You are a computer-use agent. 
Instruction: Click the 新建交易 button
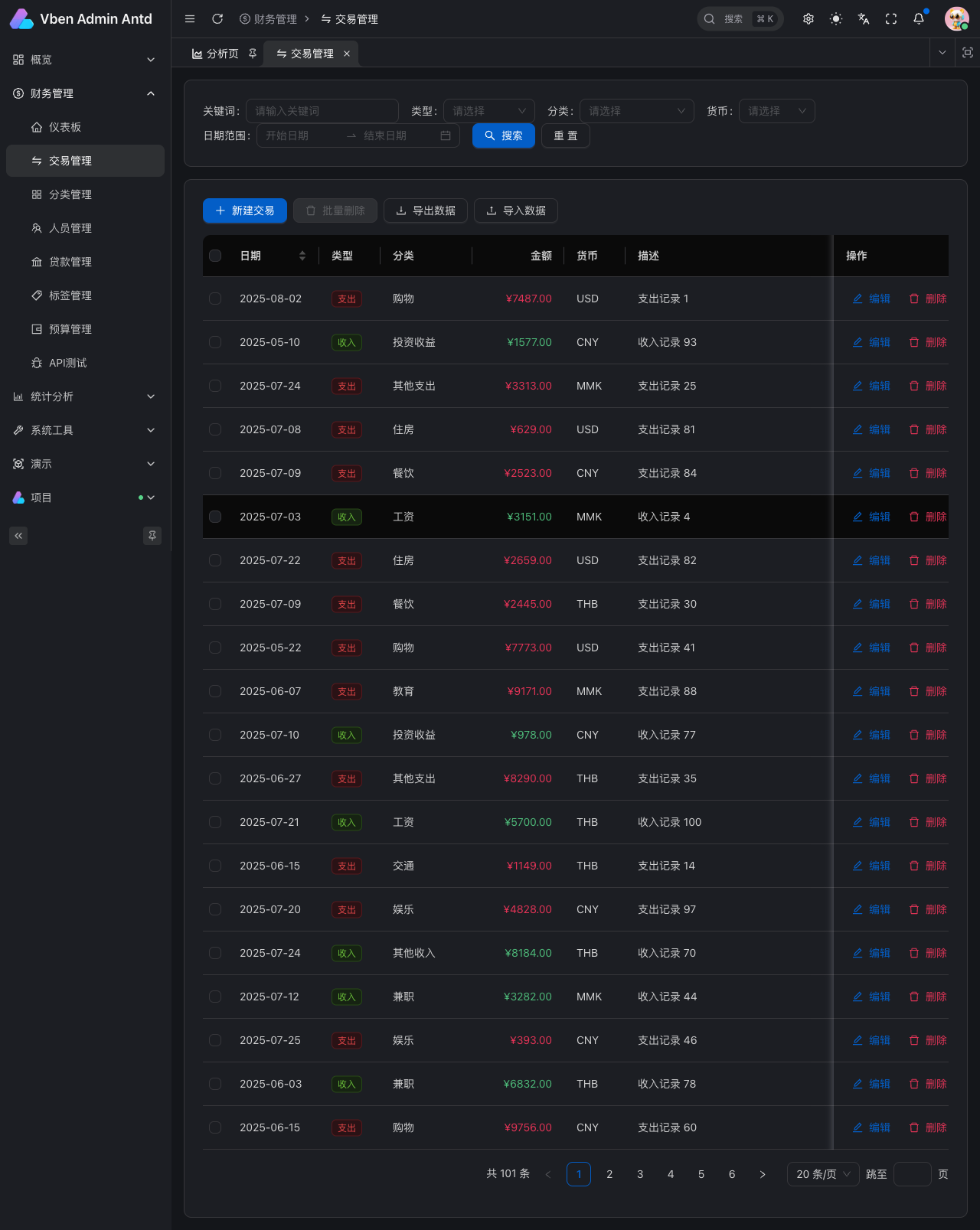tap(245, 210)
